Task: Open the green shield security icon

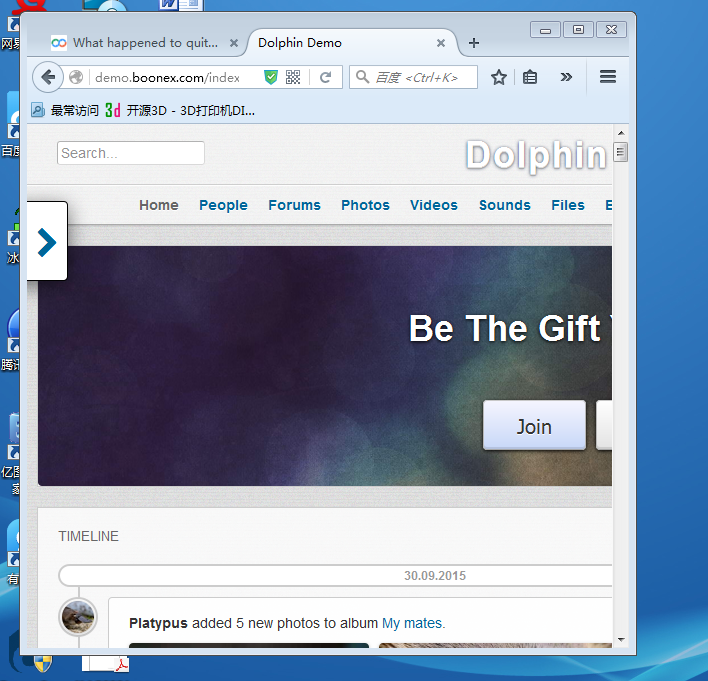Action: point(270,77)
